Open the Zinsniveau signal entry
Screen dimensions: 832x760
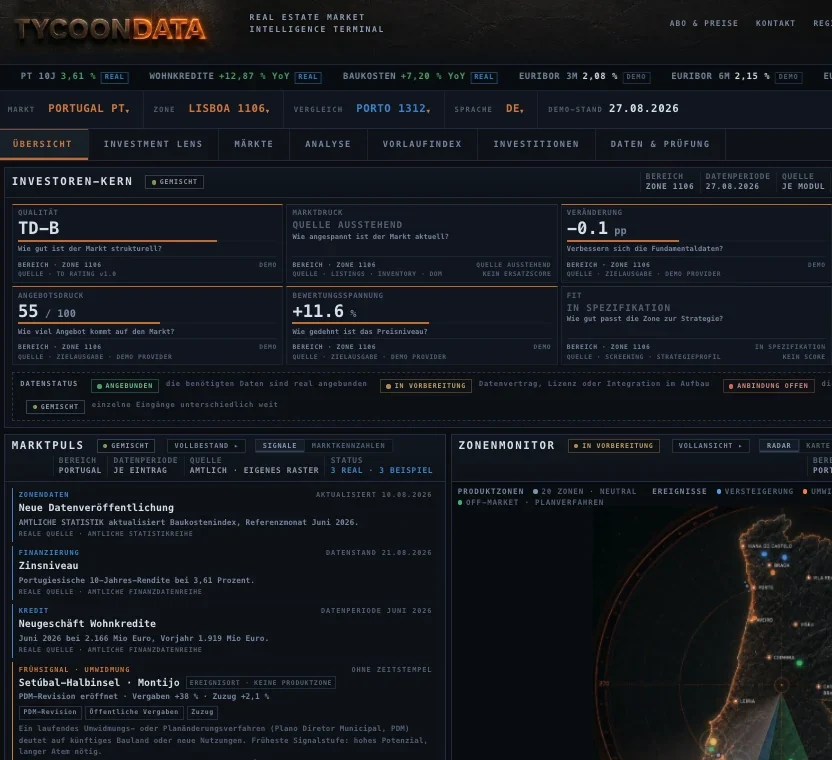225,572
